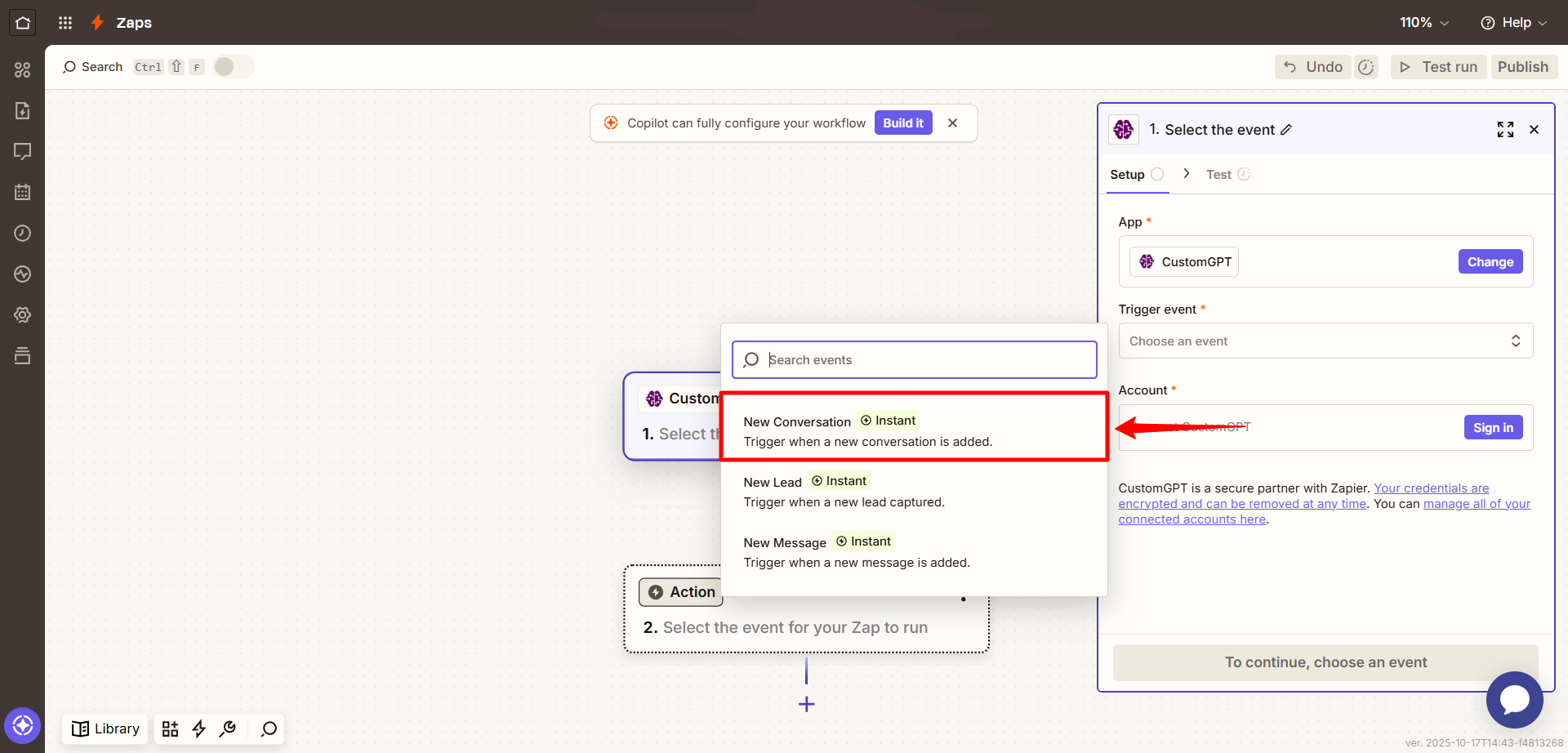
Task: Click the Build it button
Action: point(903,123)
